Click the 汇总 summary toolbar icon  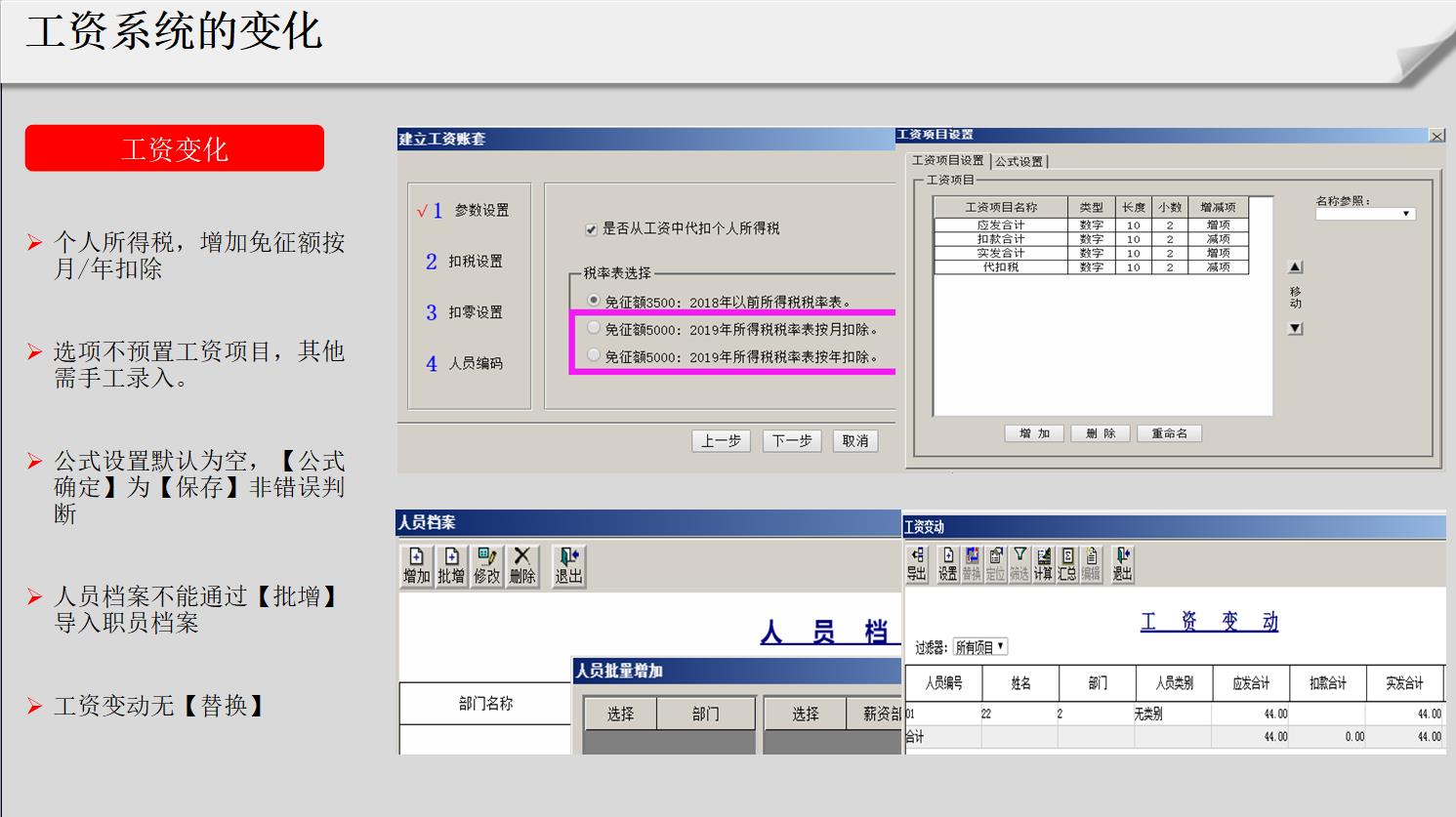pyautogui.click(x=1067, y=564)
